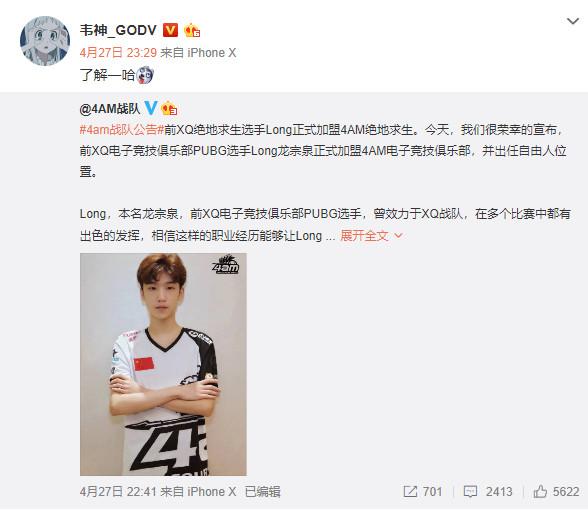
Task: Click the 来自 iPhone X source link at top
Action: pyautogui.click(x=198, y=53)
